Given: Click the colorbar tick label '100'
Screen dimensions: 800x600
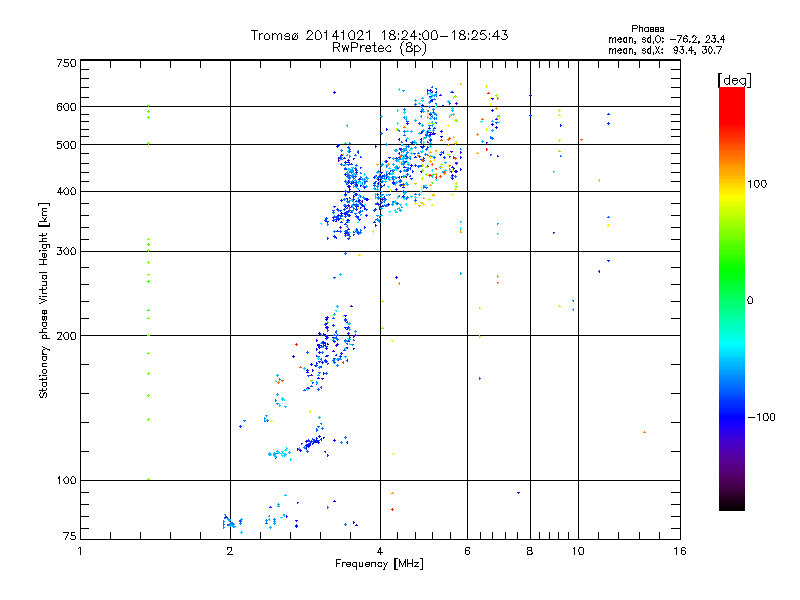Looking at the screenshot, I should pos(757,184).
